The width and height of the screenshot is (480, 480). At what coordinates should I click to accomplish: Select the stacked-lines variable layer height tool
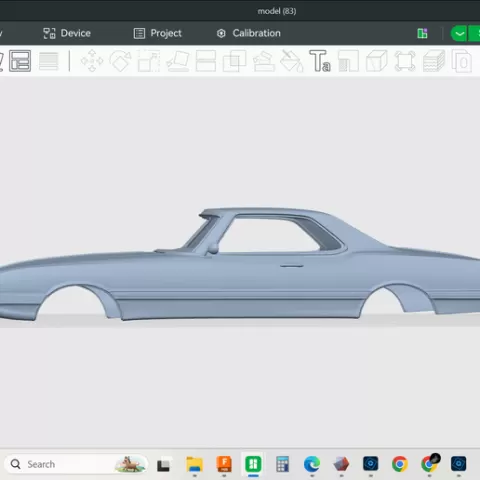tap(49, 61)
